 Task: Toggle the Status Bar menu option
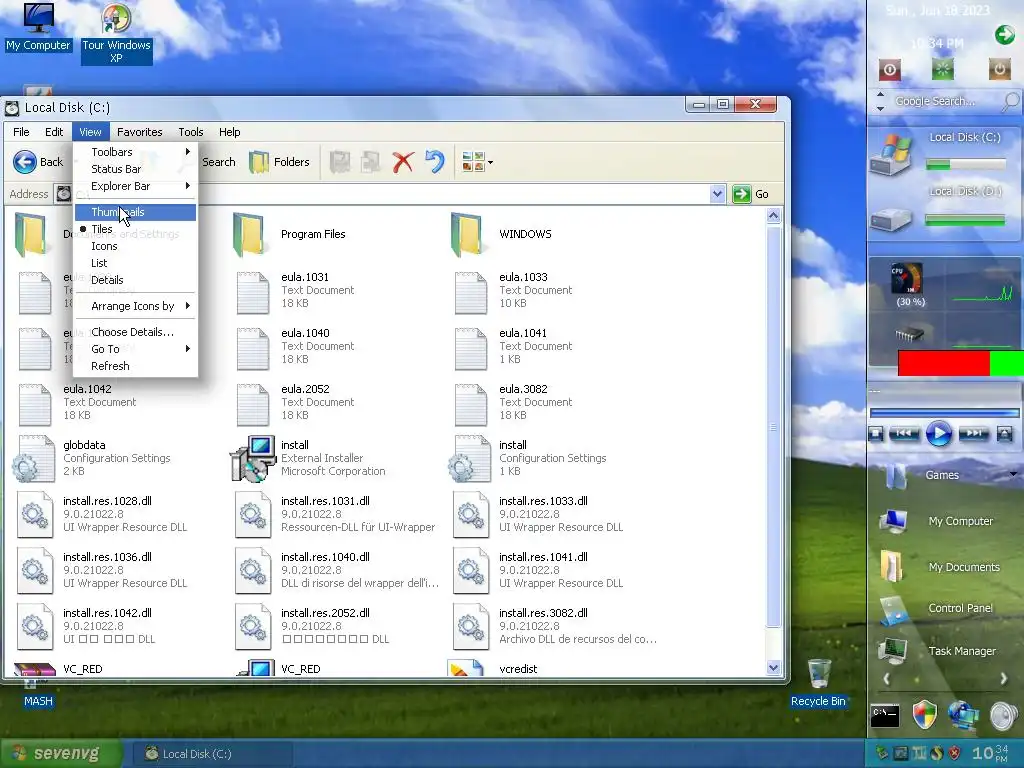pyautogui.click(x=135, y=168)
